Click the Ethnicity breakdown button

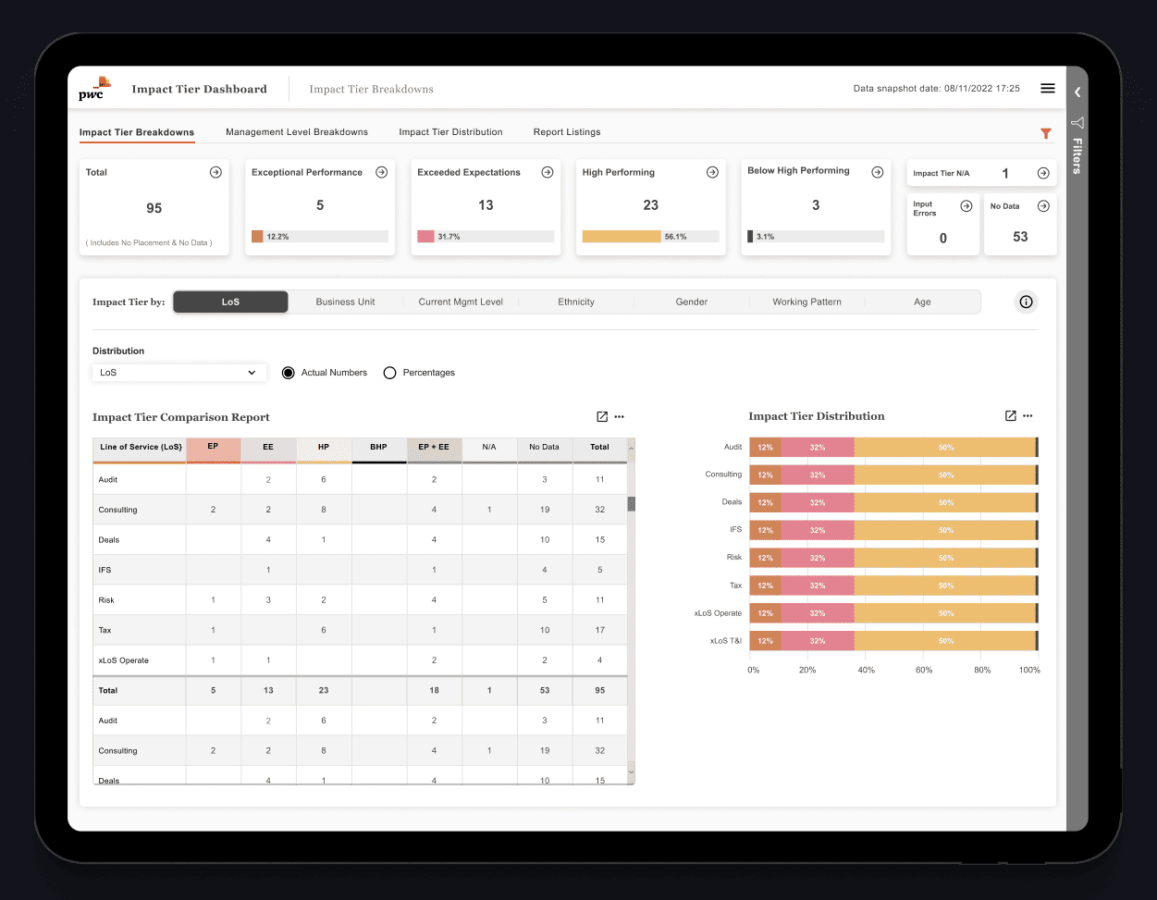coord(576,302)
